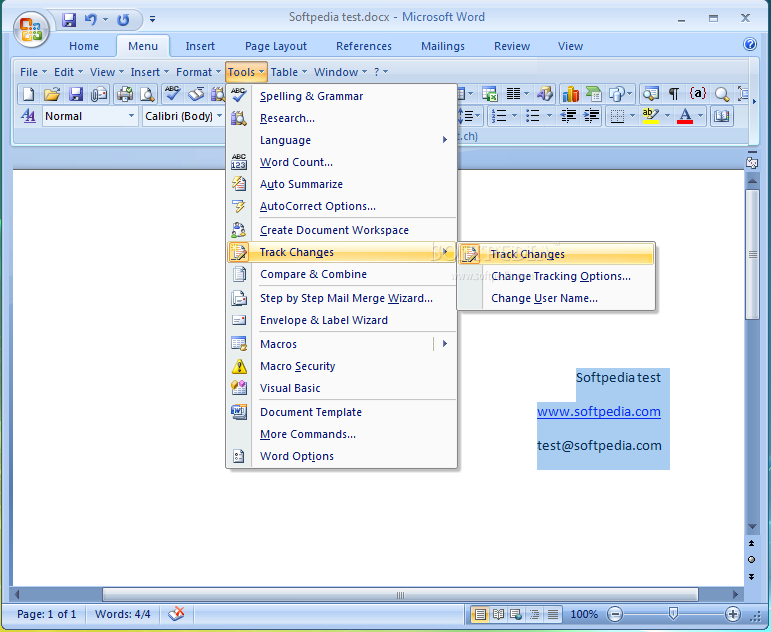Open the Customize Quick Access Toolbar dropdown
Screen dimensions: 771x632
tap(152, 20)
